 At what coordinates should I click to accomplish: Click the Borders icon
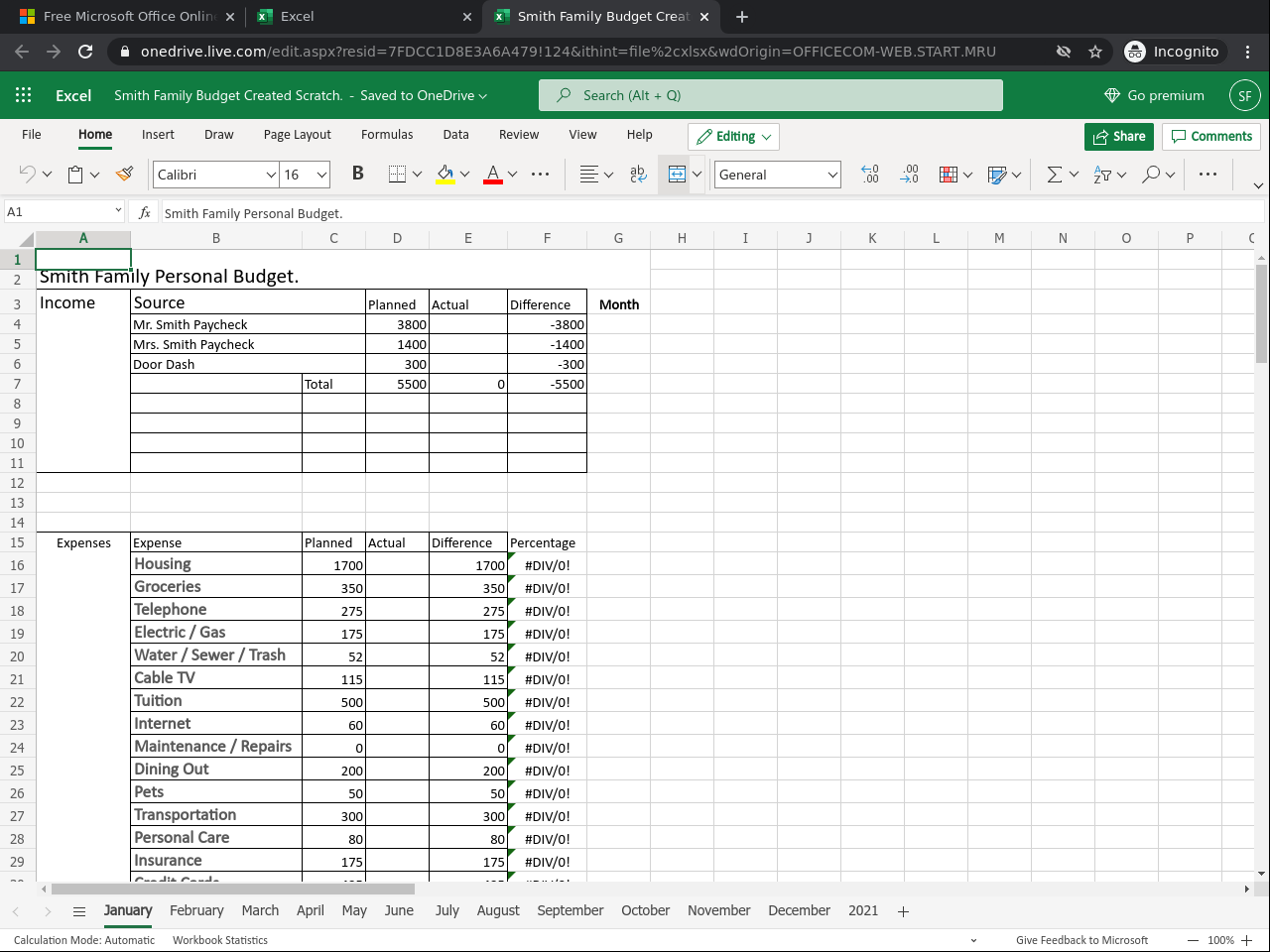(397, 175)
